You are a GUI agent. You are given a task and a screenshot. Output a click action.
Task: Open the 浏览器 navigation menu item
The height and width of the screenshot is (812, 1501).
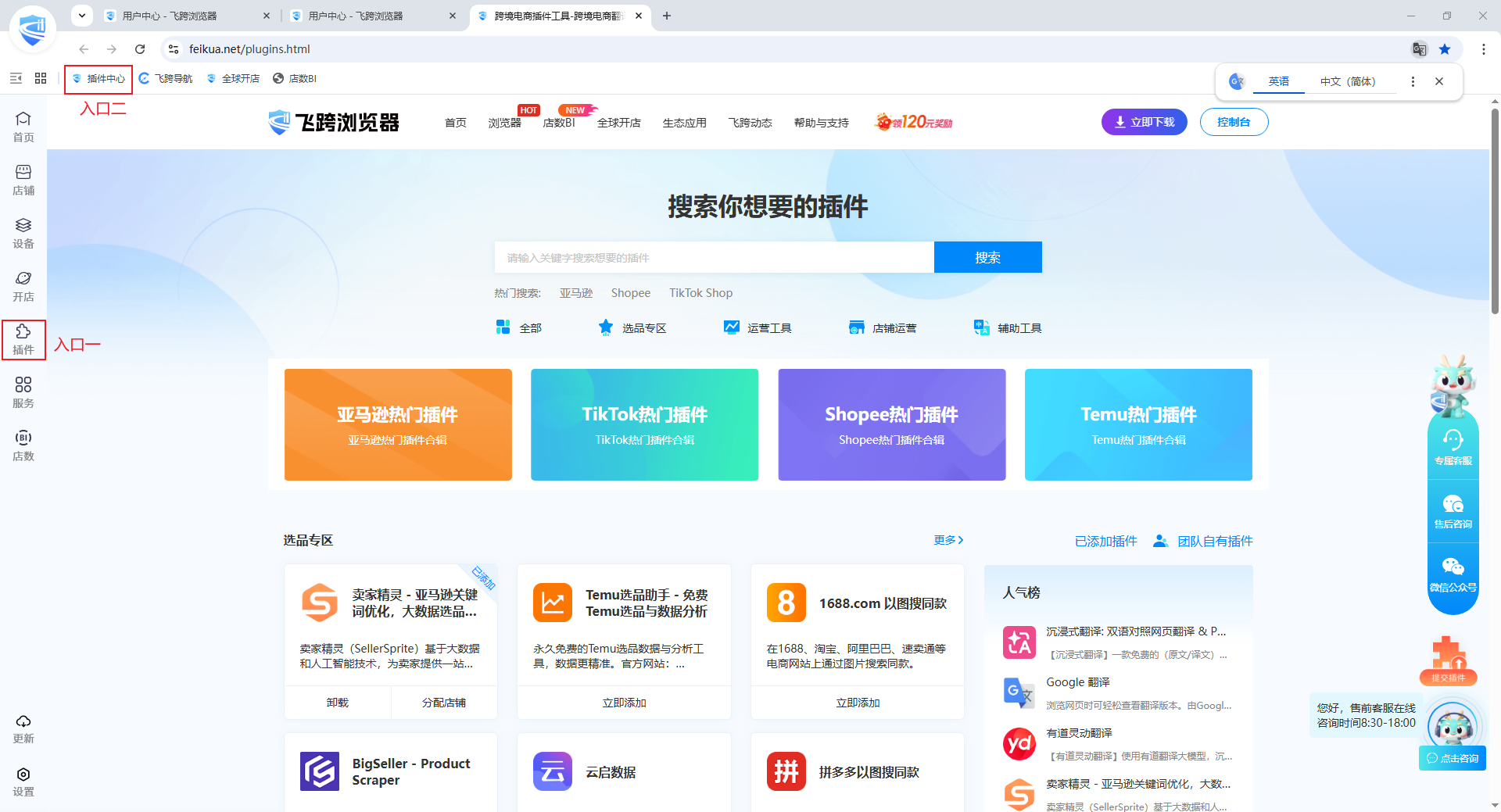click(504, 123)
